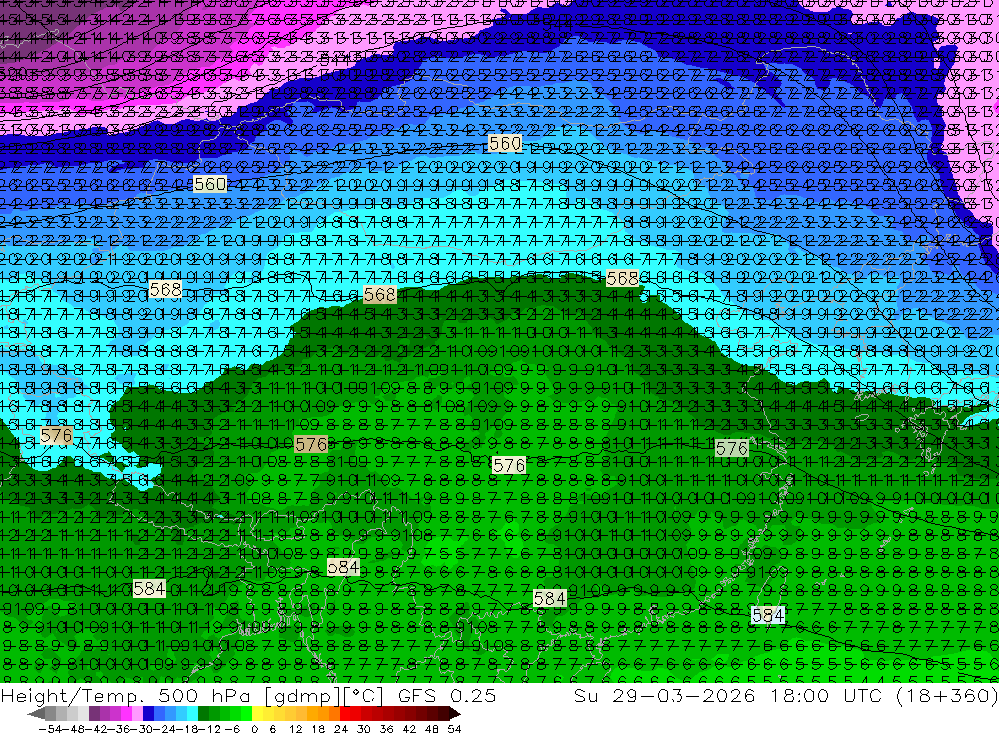Click the '500 hPa' pressure level text

click(203, 696)
